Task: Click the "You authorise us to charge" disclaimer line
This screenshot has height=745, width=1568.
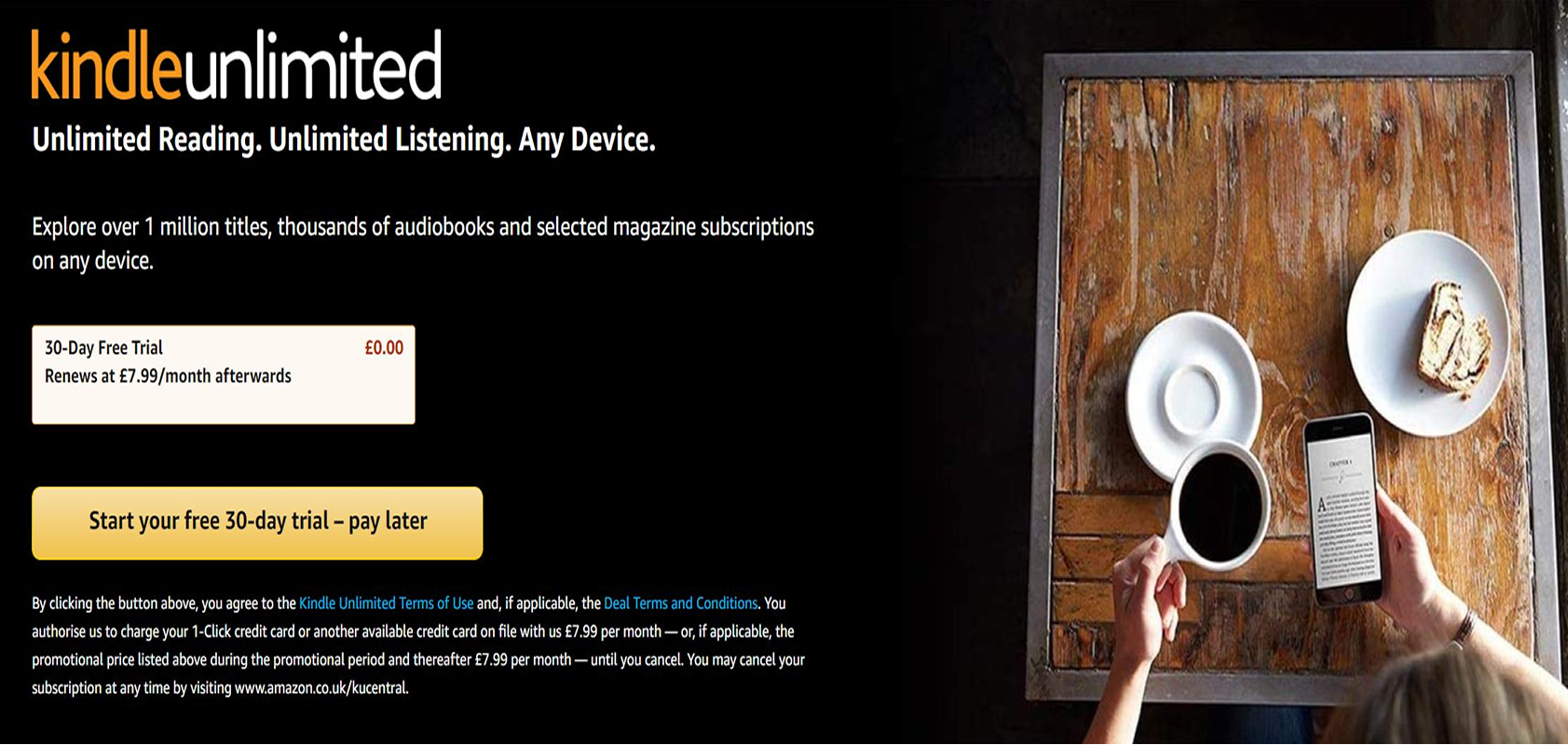Action: pos(413,631)
